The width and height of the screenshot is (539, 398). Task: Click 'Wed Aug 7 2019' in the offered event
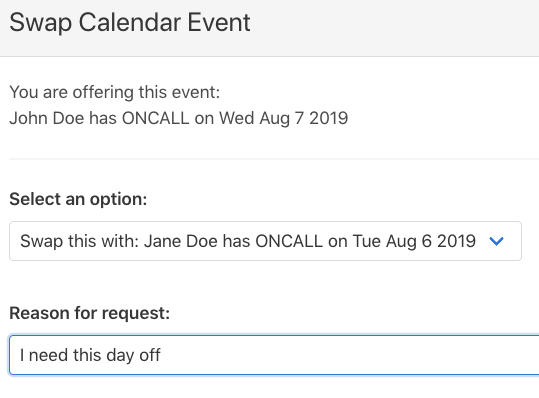coord(284,118)
